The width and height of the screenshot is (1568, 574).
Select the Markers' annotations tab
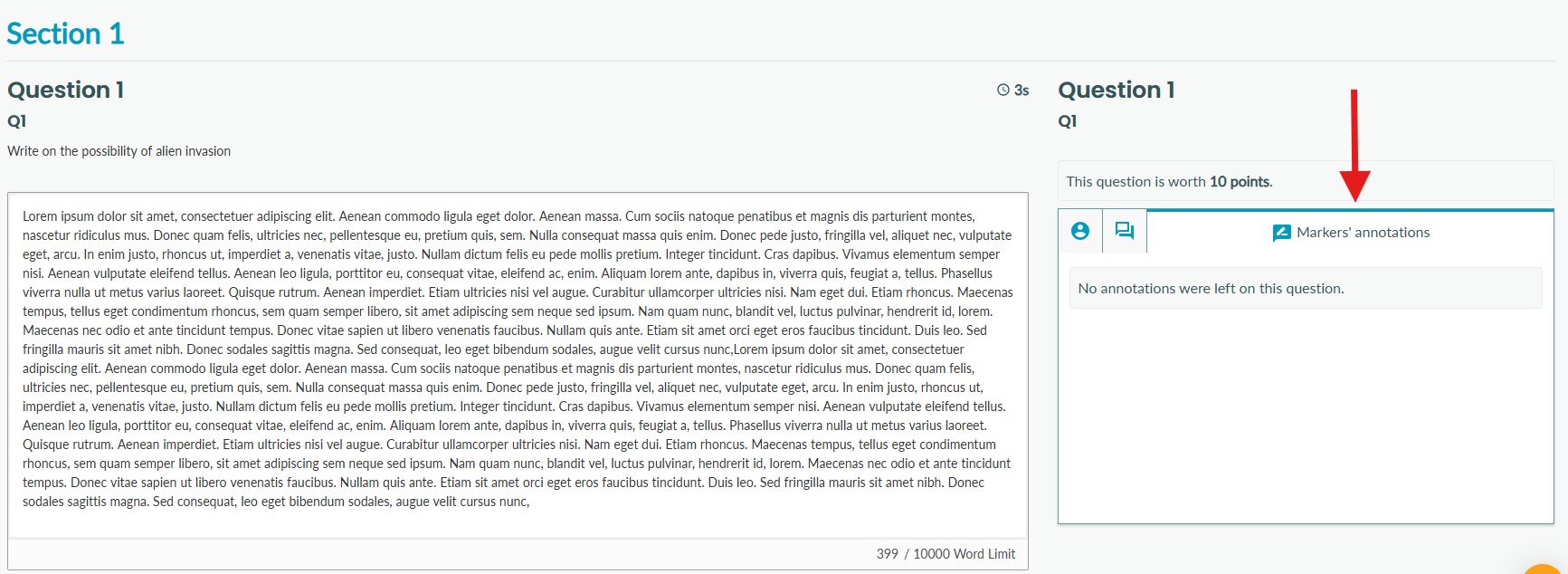[1350, 233]
